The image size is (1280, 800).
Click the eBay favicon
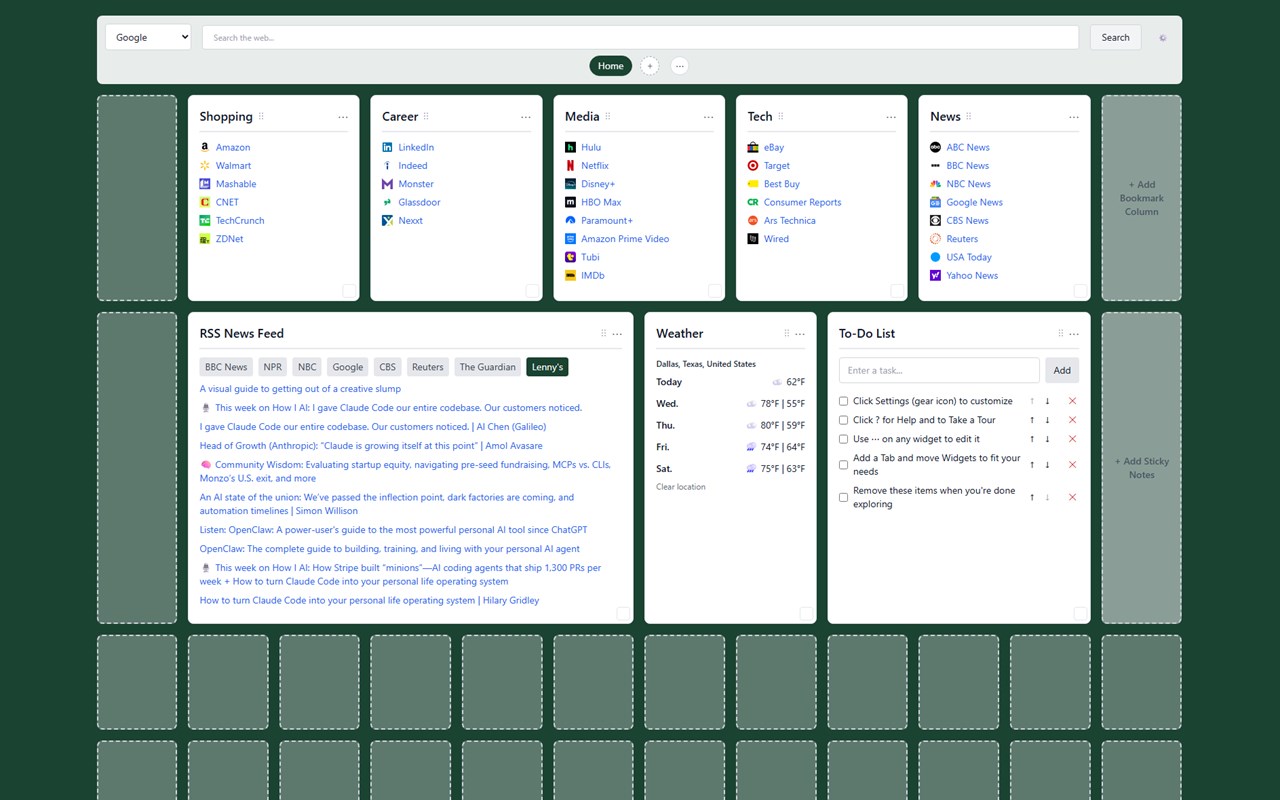(x=753, y=147)
